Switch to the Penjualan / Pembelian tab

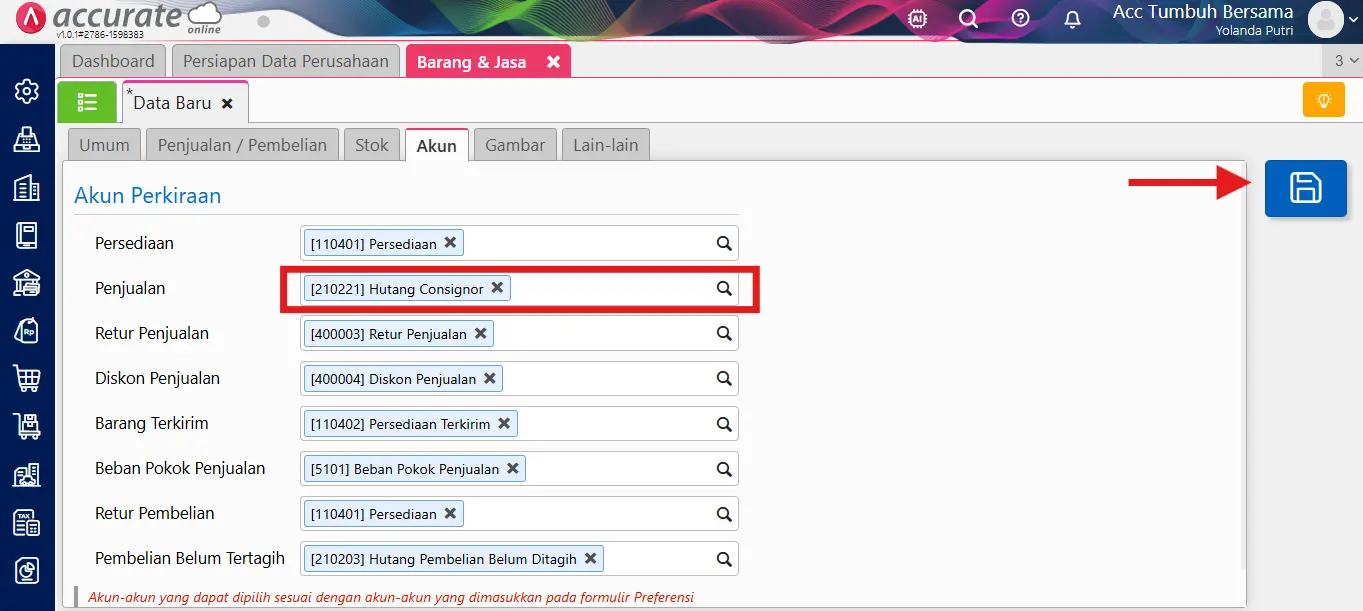click(242, 145)
